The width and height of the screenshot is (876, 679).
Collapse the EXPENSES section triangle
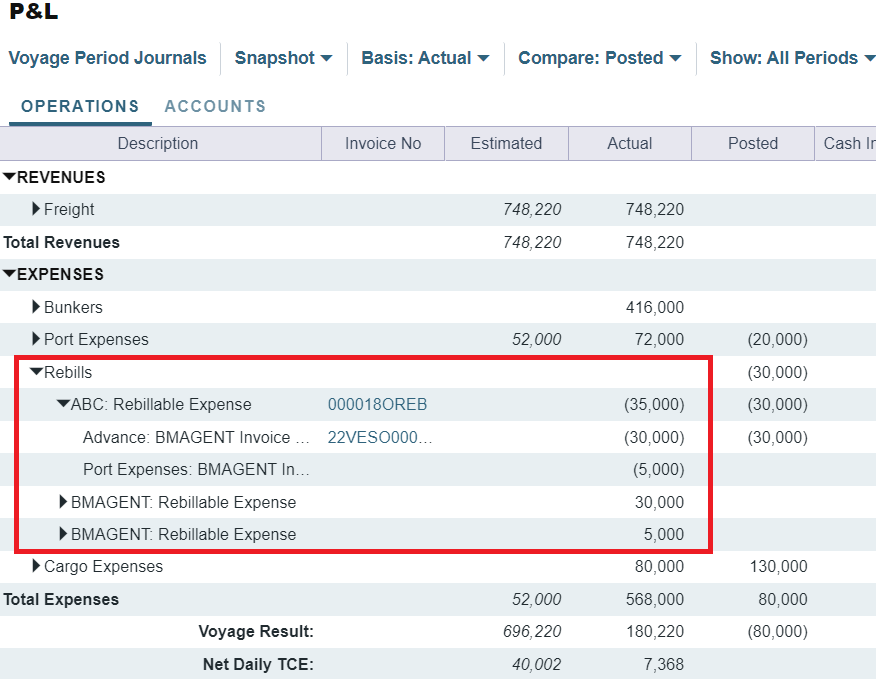pyautogui.click(x=10, y=274)
